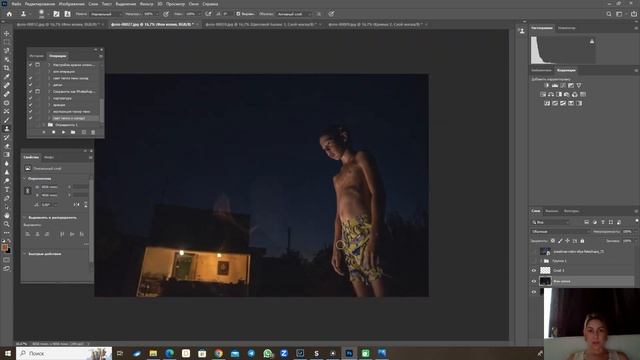Toggle the Выравн. checkbox in options bar

pos(238,14)
